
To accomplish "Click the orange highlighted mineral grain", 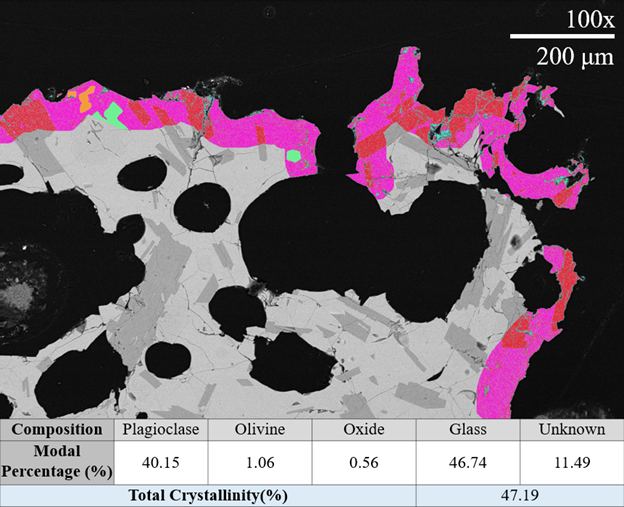I will (x=86, y=99).
